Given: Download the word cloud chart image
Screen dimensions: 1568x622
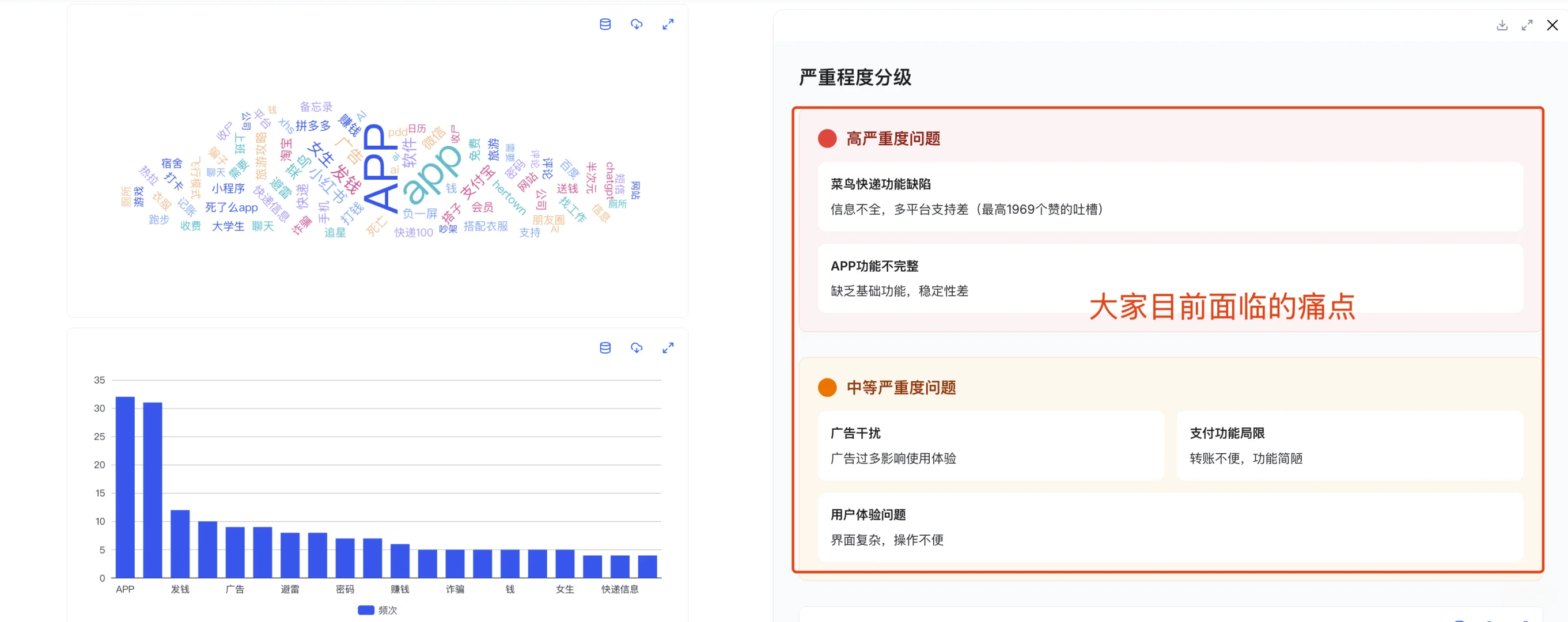Looking at the screenshot, I should click(x=636, y=24).
